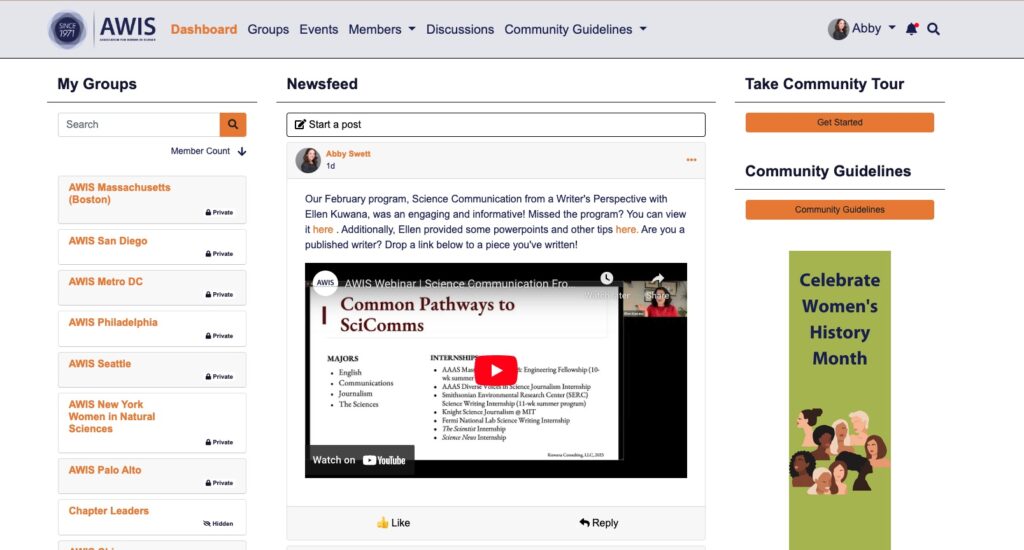Open notifications bell icon
The width and height of the screenshot is (1024, 550).
click(x=911, y=29)
